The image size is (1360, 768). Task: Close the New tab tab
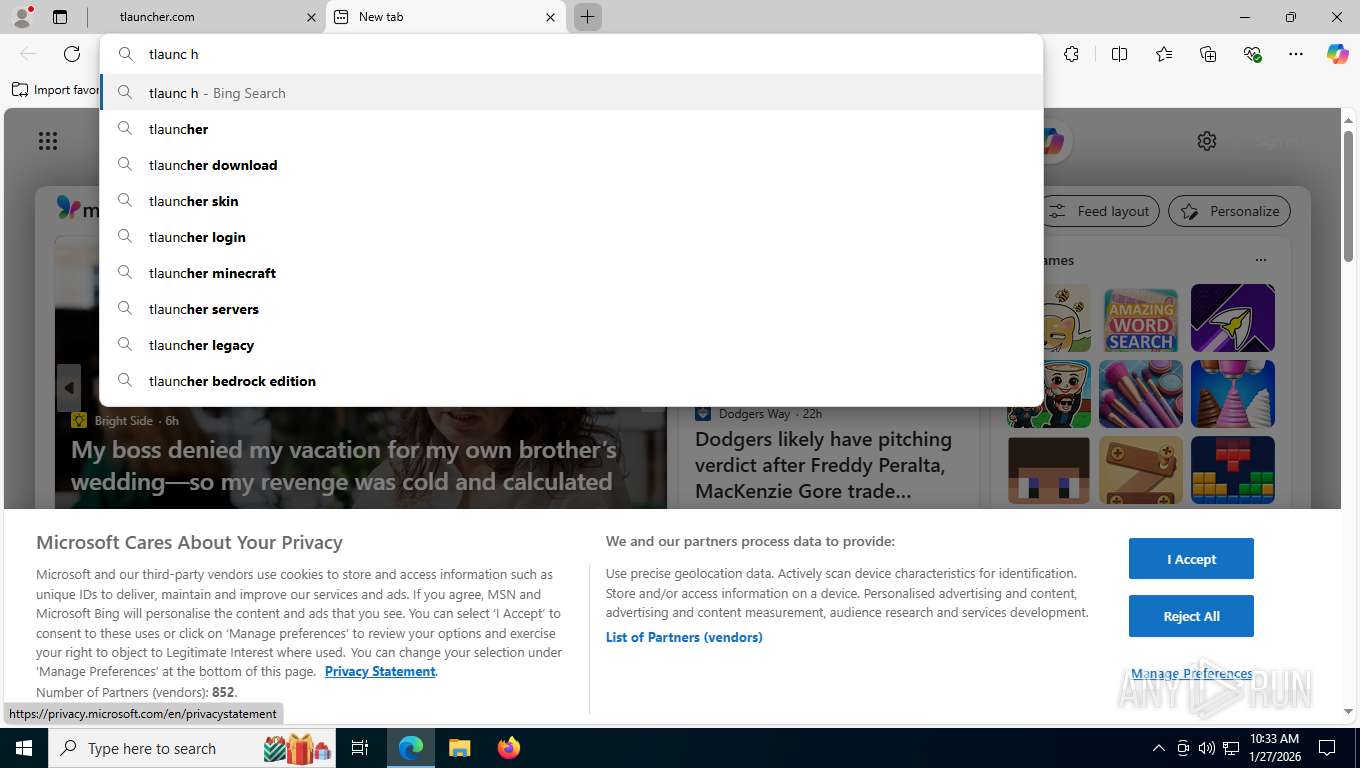tap(550, 17)
